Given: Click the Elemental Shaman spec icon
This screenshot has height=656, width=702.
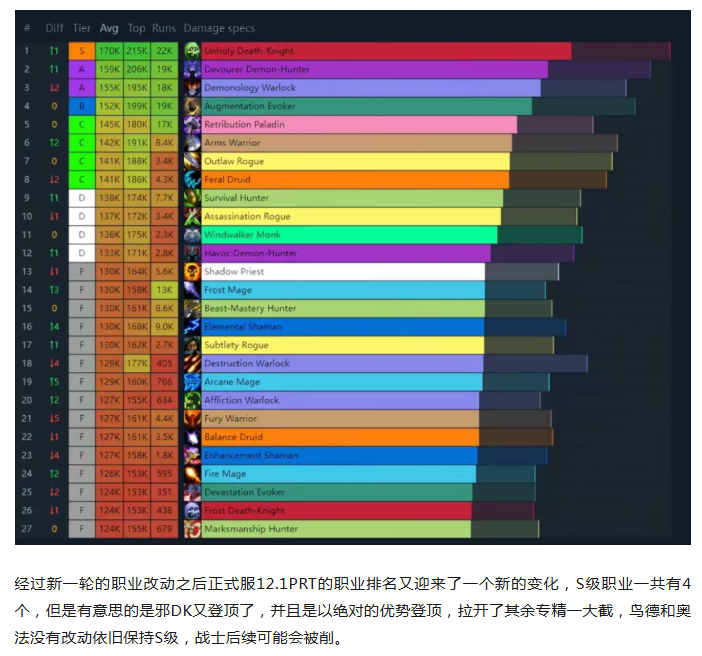Looking at the screenshot, I should (x=193, y=326).
